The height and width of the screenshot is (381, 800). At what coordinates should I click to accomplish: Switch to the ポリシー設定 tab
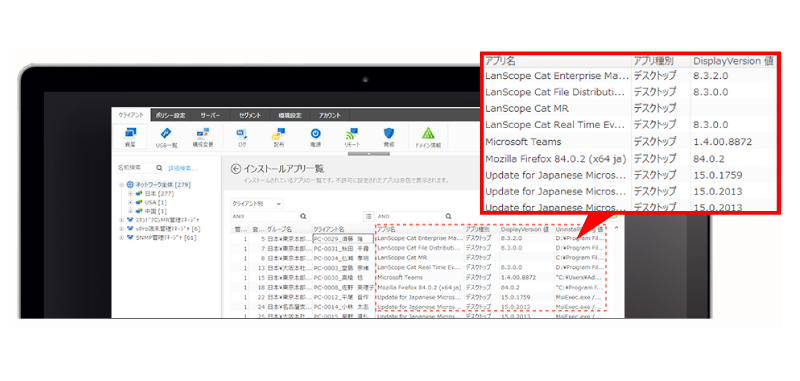coord(171,115)
